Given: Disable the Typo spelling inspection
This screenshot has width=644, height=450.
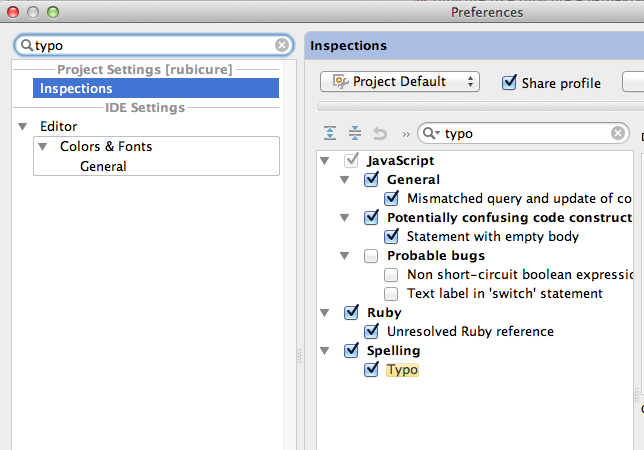Looking at the screenshot, I should pyautogui.click(x=371, y=369).
